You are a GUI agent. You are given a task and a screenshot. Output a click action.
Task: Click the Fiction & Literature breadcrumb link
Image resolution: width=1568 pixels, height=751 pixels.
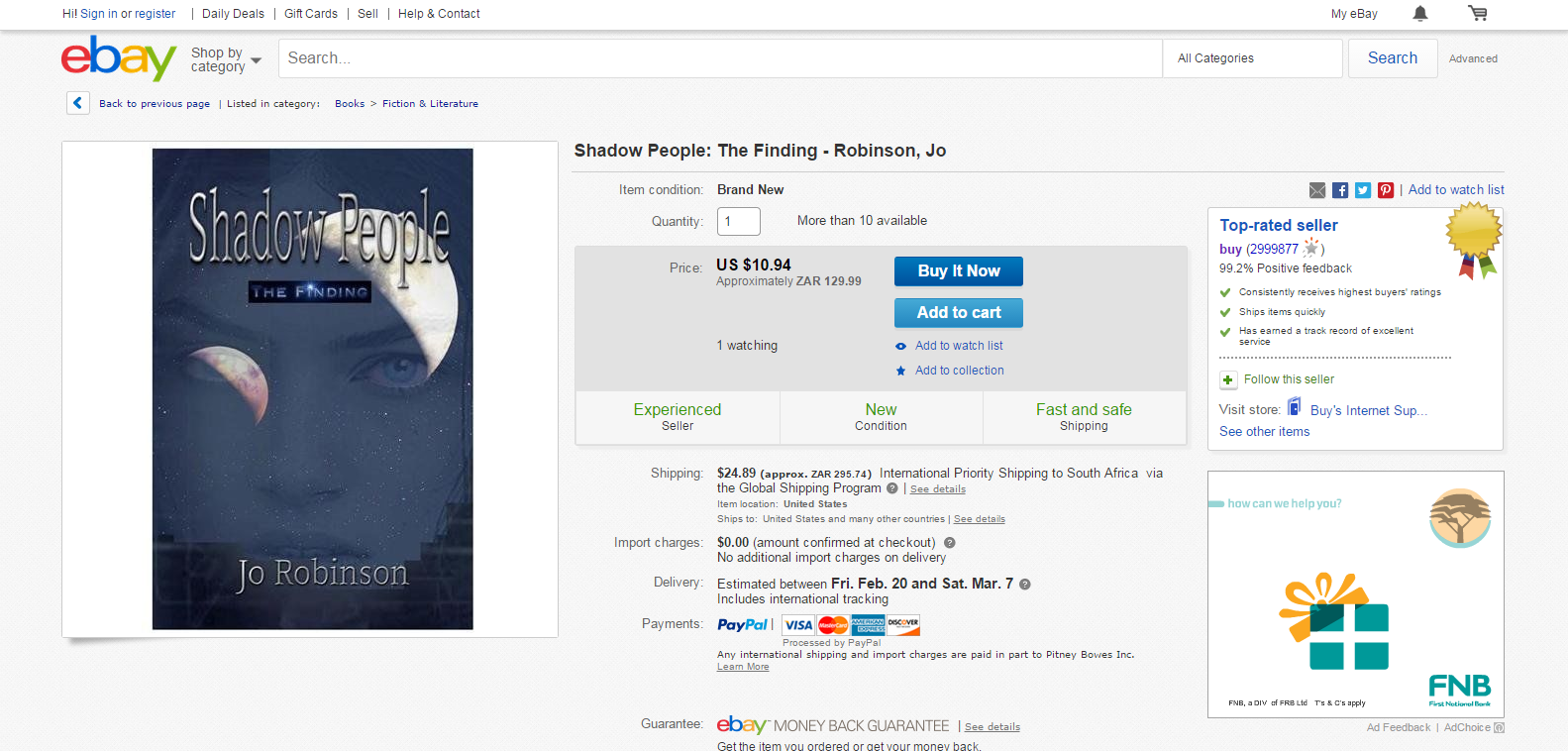click(430, 104)
